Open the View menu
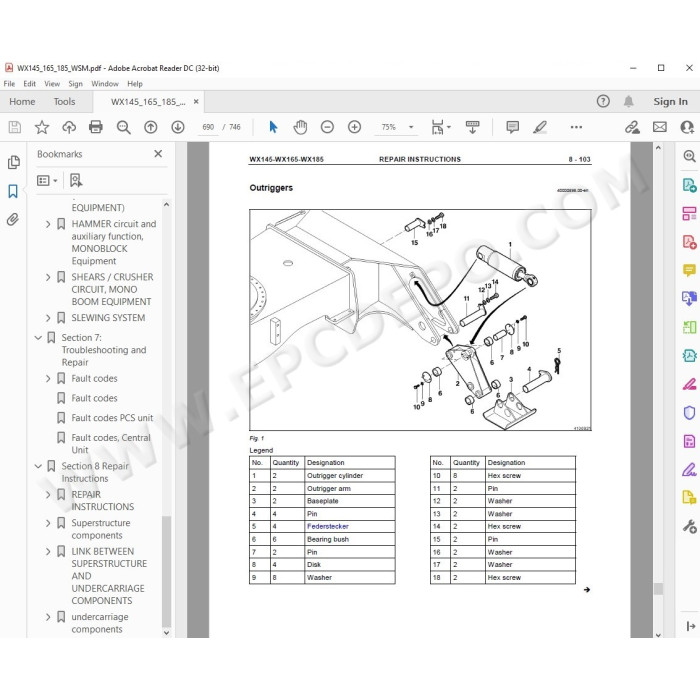Viewport: 700px width, 700px height. click(52, 83)
